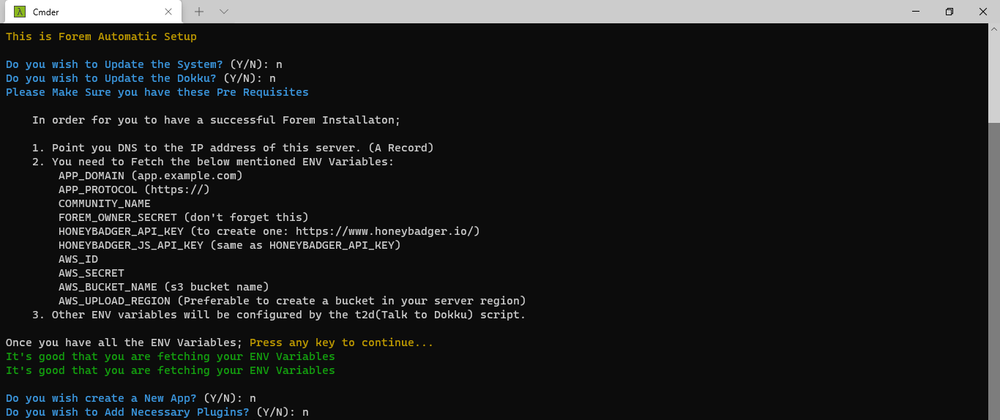Close the Cmder tab
The width and height of the screenshot is (1000, 420).
coord(168,11)
